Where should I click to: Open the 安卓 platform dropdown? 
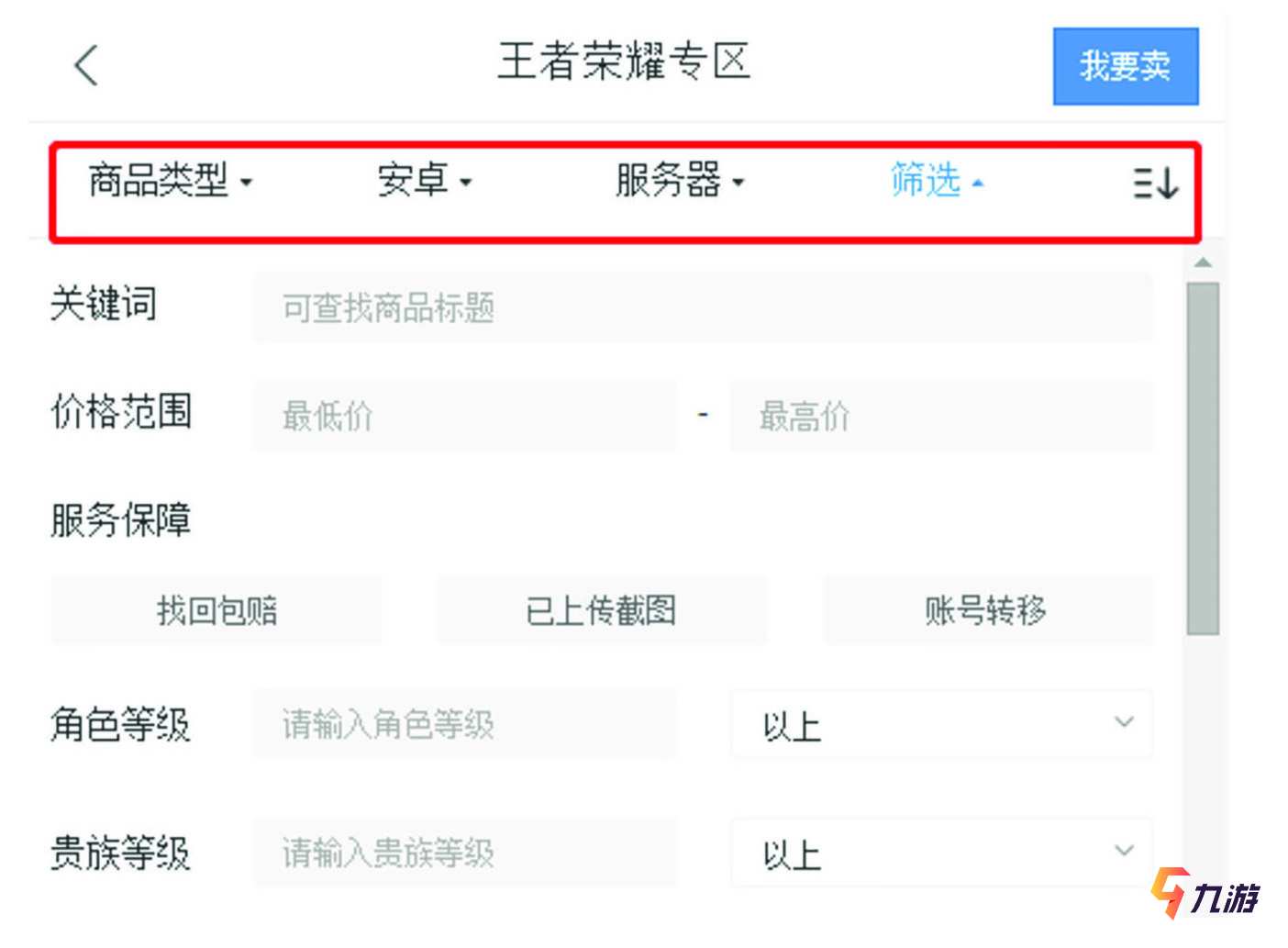click(x=424, y=180)
